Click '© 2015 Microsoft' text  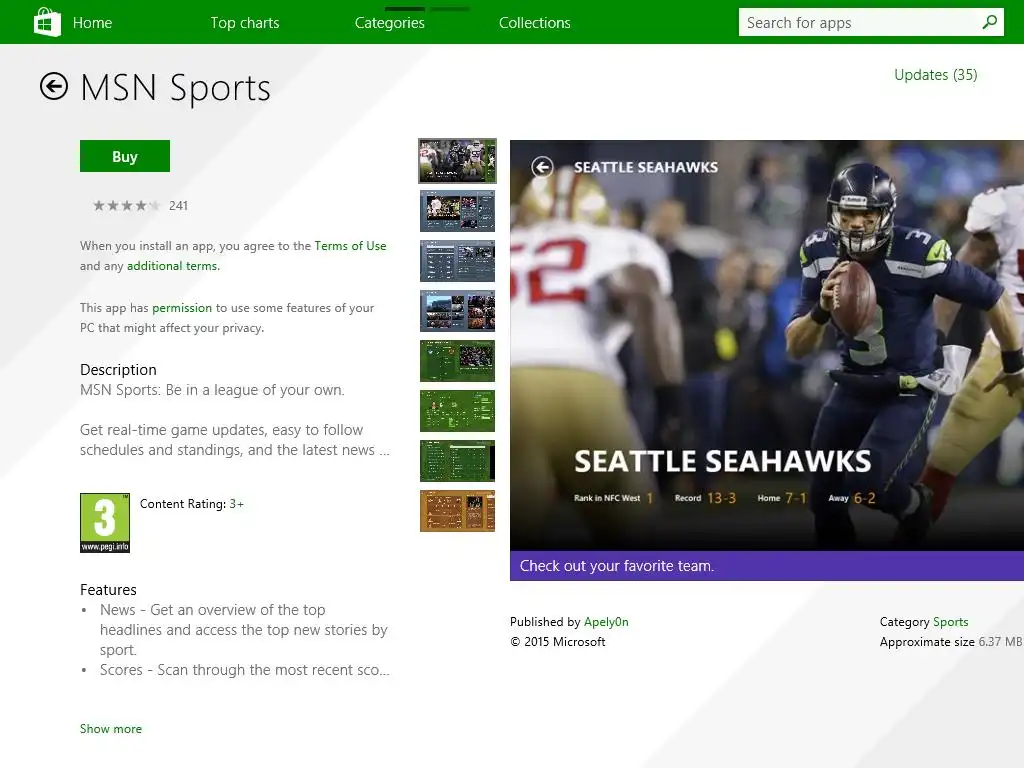click(x=558, y=642)
